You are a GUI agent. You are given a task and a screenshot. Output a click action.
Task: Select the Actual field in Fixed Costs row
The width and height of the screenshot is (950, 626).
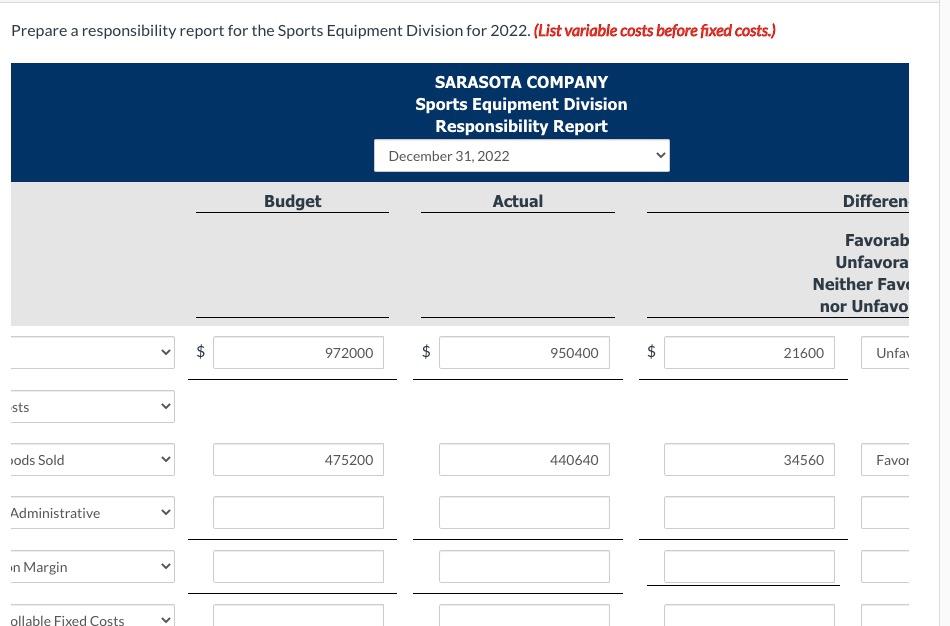coord(524,616)
